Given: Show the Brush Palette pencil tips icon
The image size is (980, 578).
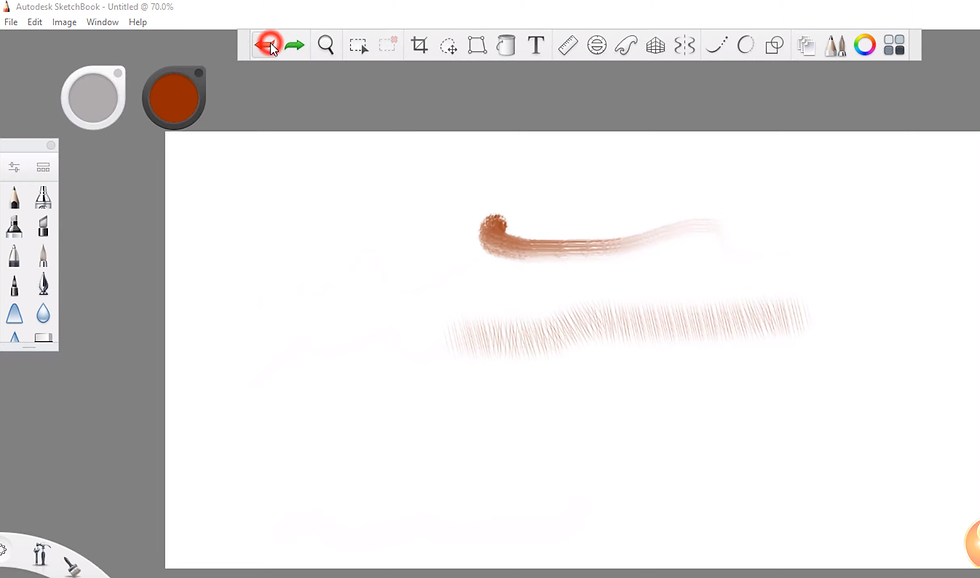Looking at the screenshot, I should point(836,45).
